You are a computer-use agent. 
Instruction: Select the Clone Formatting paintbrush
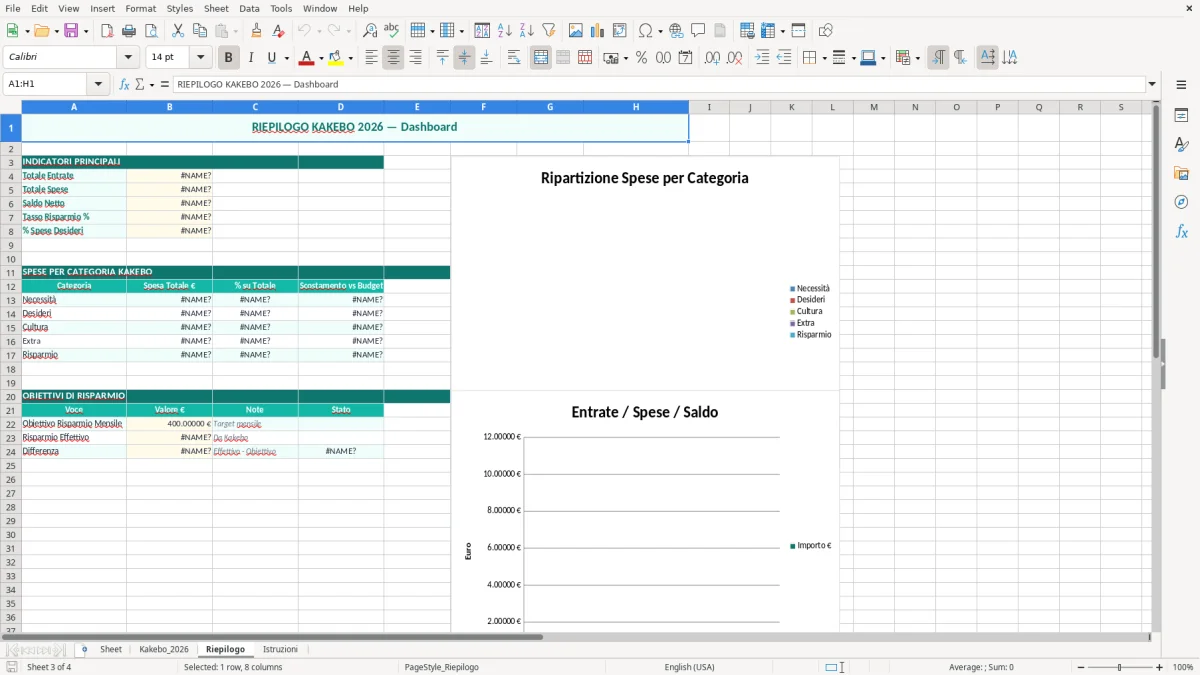click(256, 31)
